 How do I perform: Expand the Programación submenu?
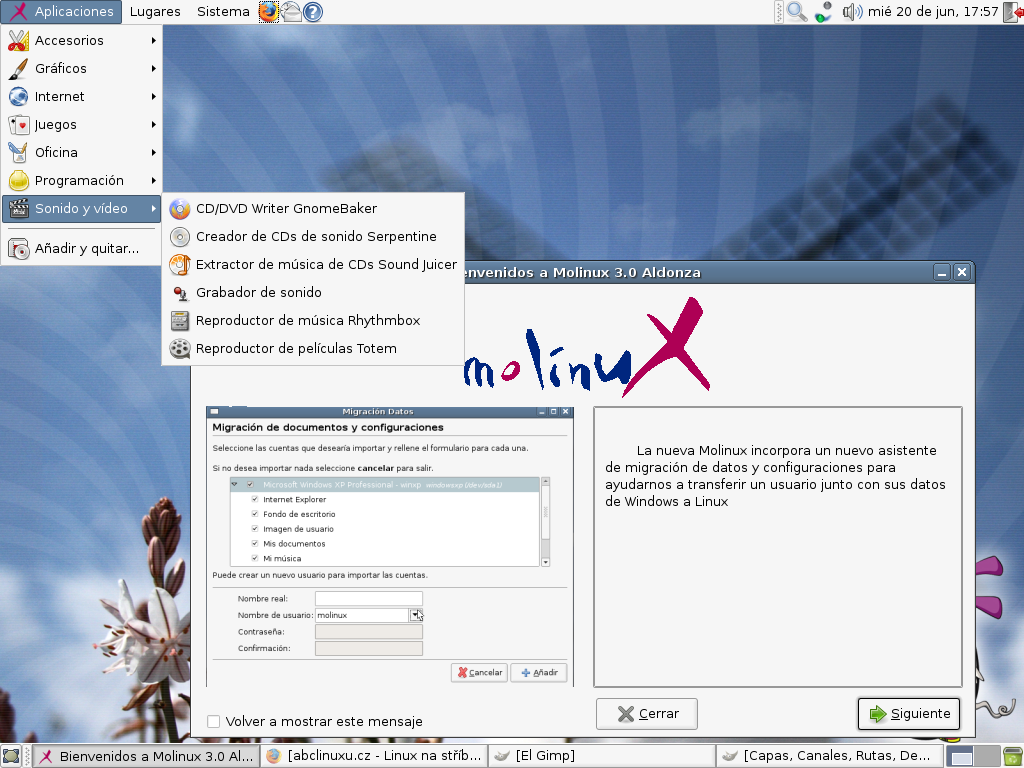[x=82, y=181]
